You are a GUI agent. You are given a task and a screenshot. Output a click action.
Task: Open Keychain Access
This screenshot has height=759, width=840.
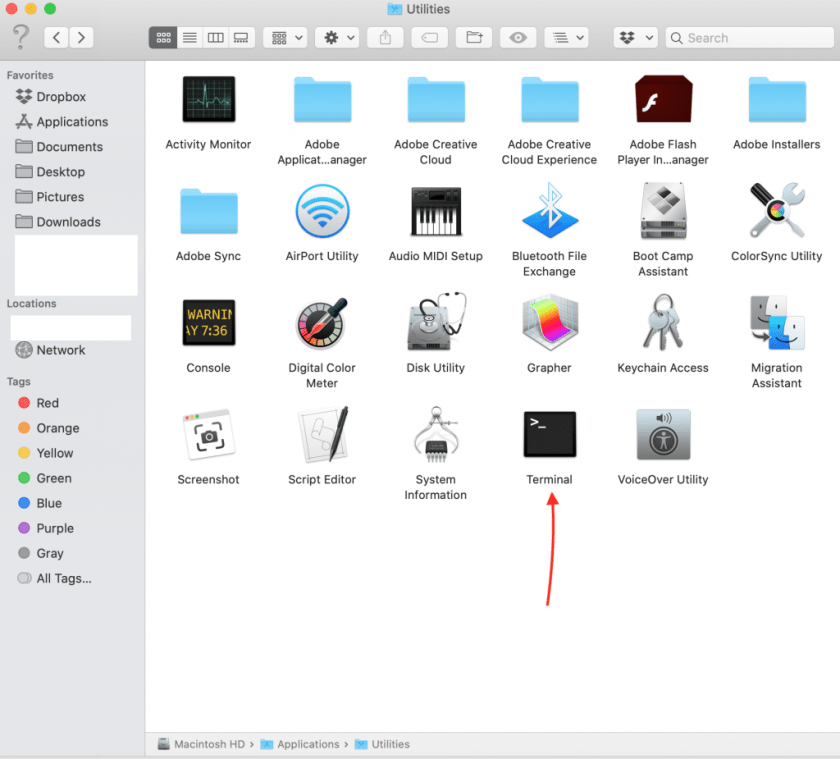point(663,322)
